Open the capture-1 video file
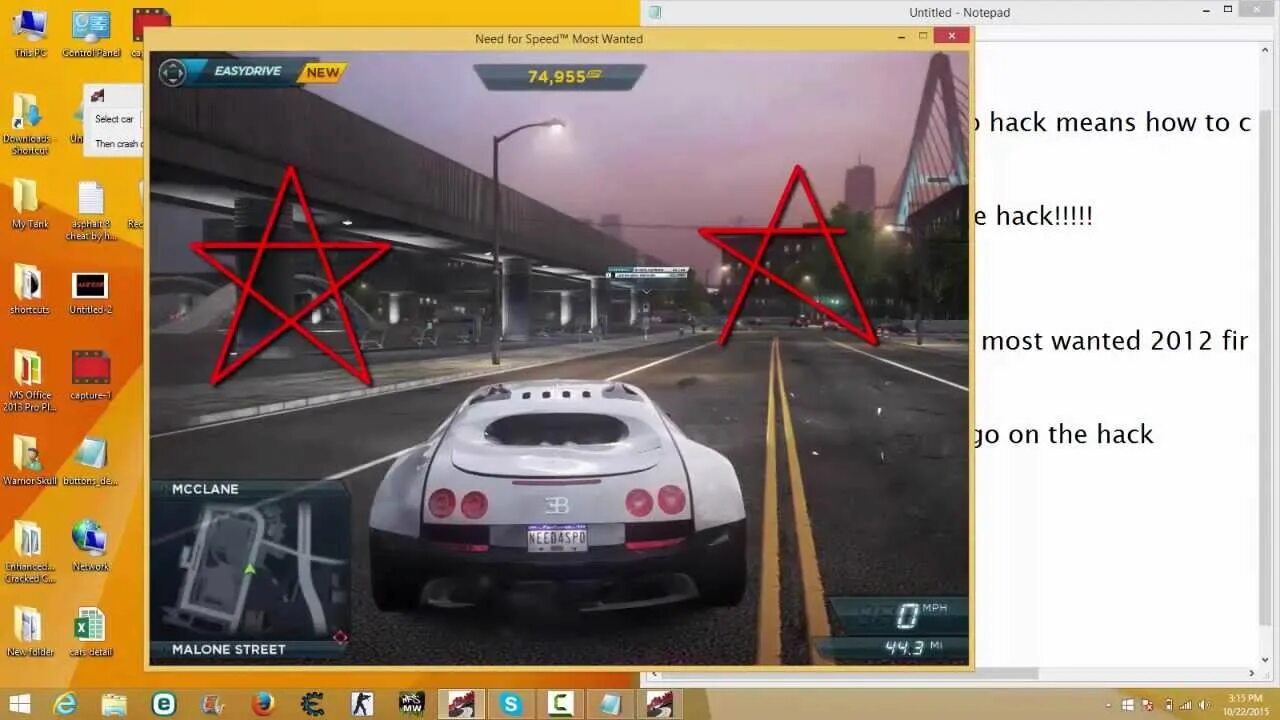This screenshot has height=720, width=1280. pos(91,375)
